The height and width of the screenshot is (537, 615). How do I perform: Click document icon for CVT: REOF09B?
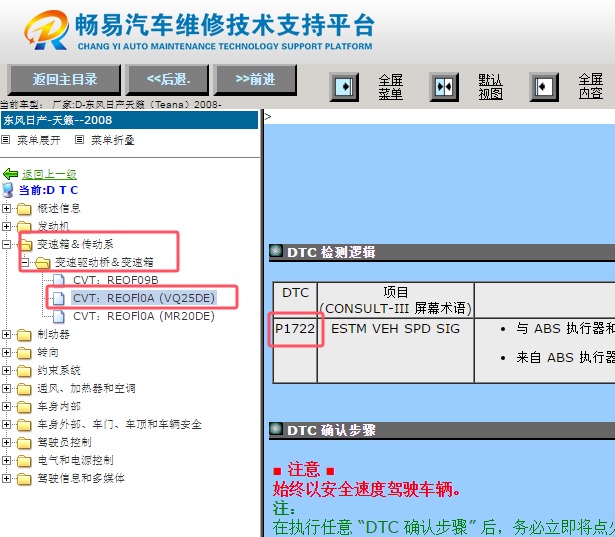click(59, 280)
